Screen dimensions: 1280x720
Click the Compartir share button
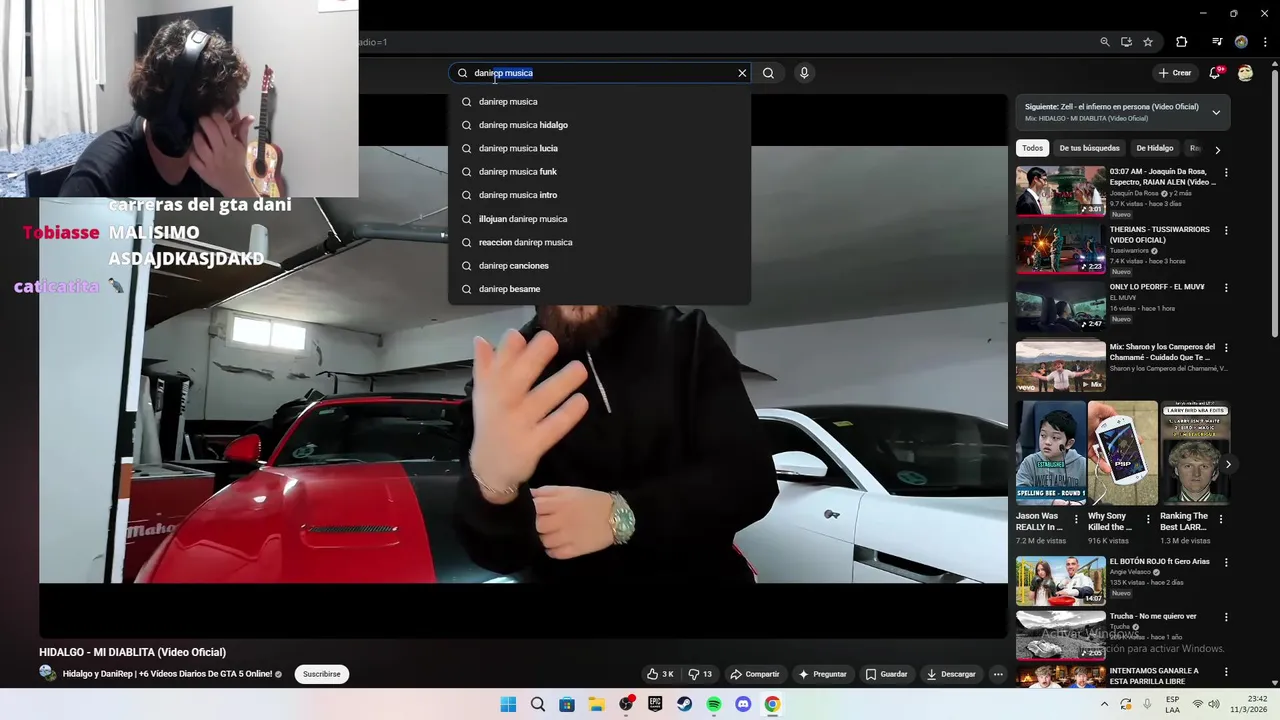click(x=755, y=674)
